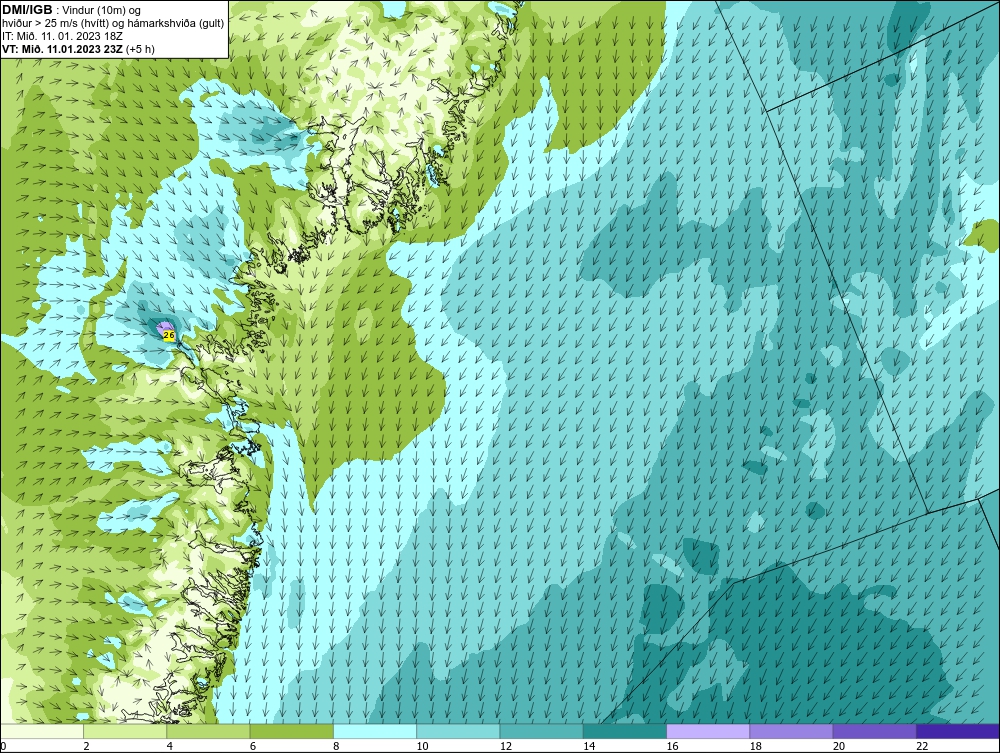Screen dimensions: 1000x753
Task: Click the 2–4 m/s light green swatch
Action: pyautogui.click(x=125, y=731)
